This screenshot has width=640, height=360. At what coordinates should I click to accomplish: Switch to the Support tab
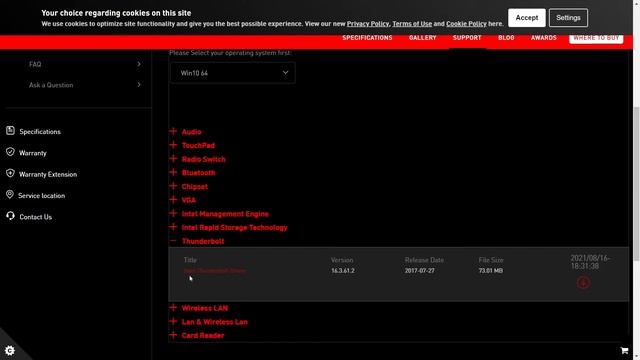click(x=467, y=38)
